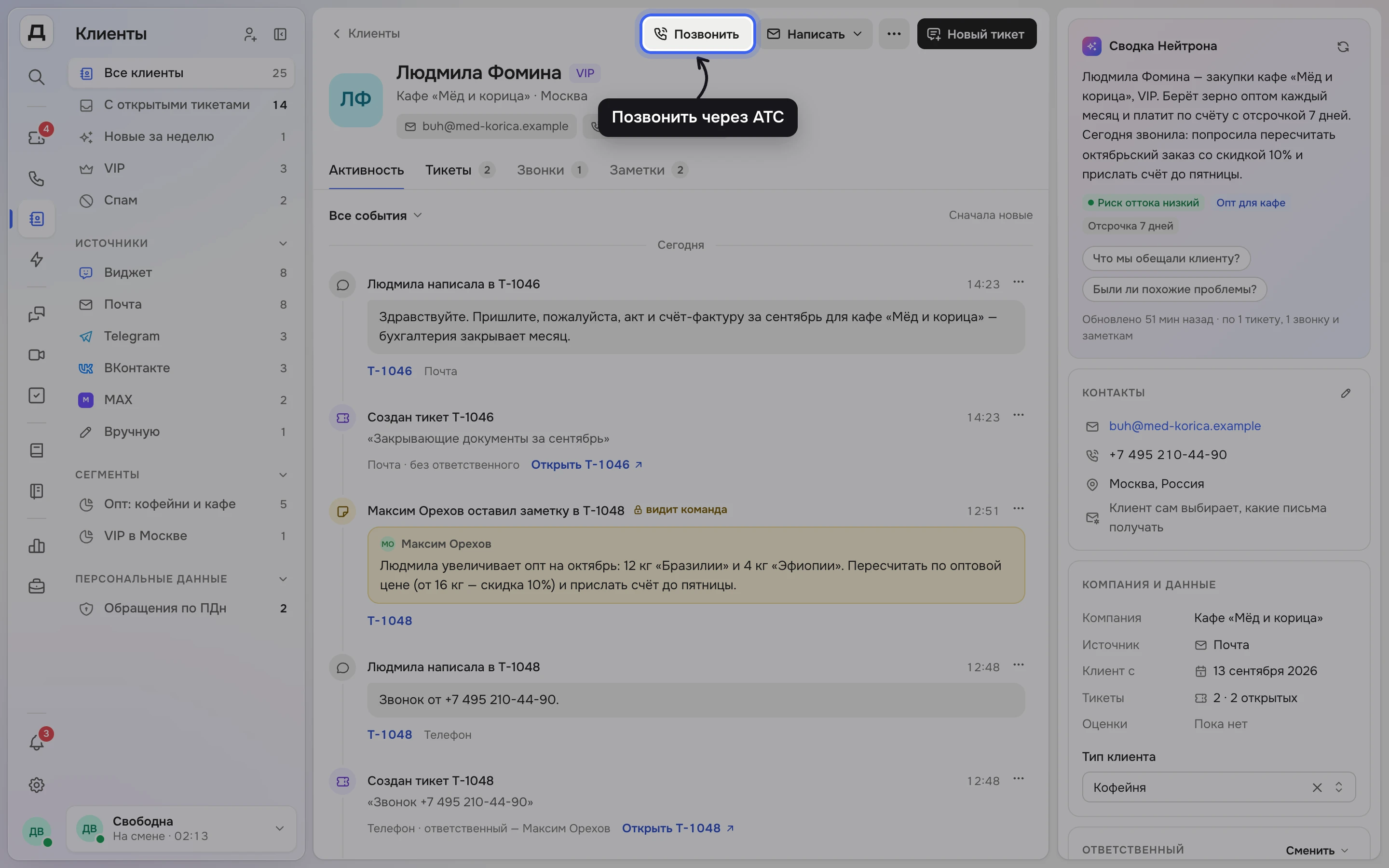
Task: Collapse the СЕГМЕНТЫ section
Action: click(283, 475)
